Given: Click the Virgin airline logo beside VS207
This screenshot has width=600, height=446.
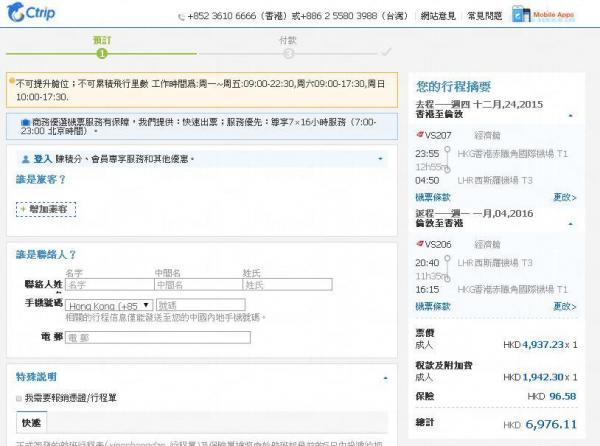Looking at the screenshot, I should (420, 135).
